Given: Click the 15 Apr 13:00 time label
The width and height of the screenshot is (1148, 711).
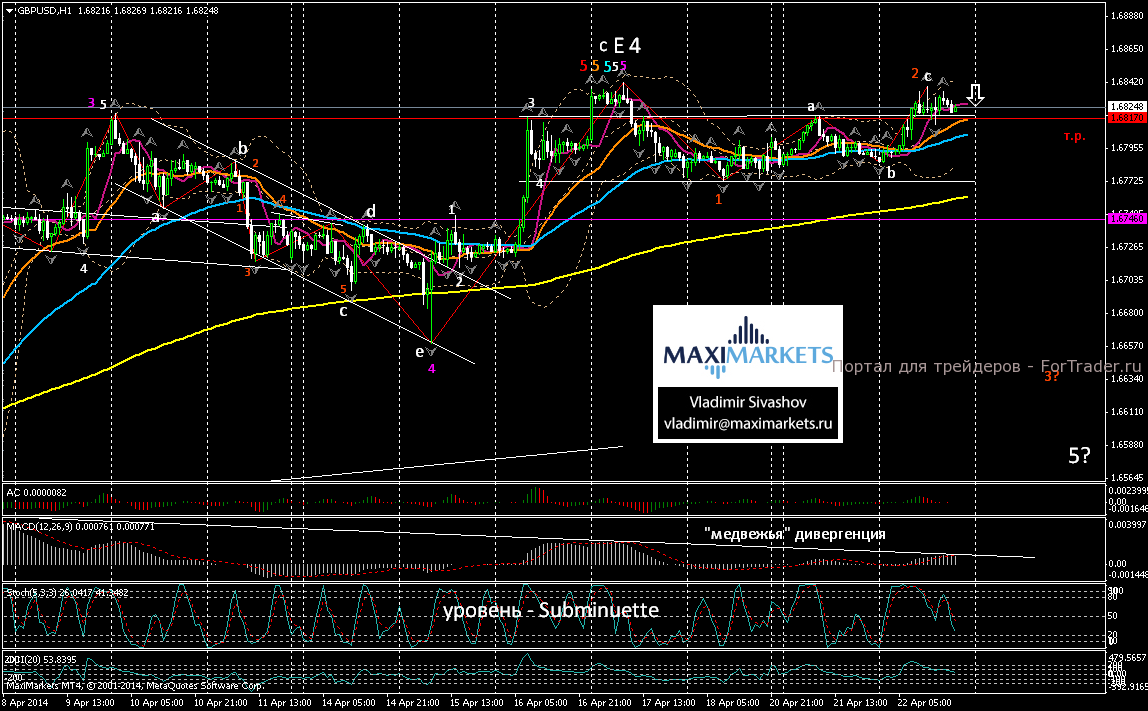Looking at the screenshot, I should [x=477, y=703].
